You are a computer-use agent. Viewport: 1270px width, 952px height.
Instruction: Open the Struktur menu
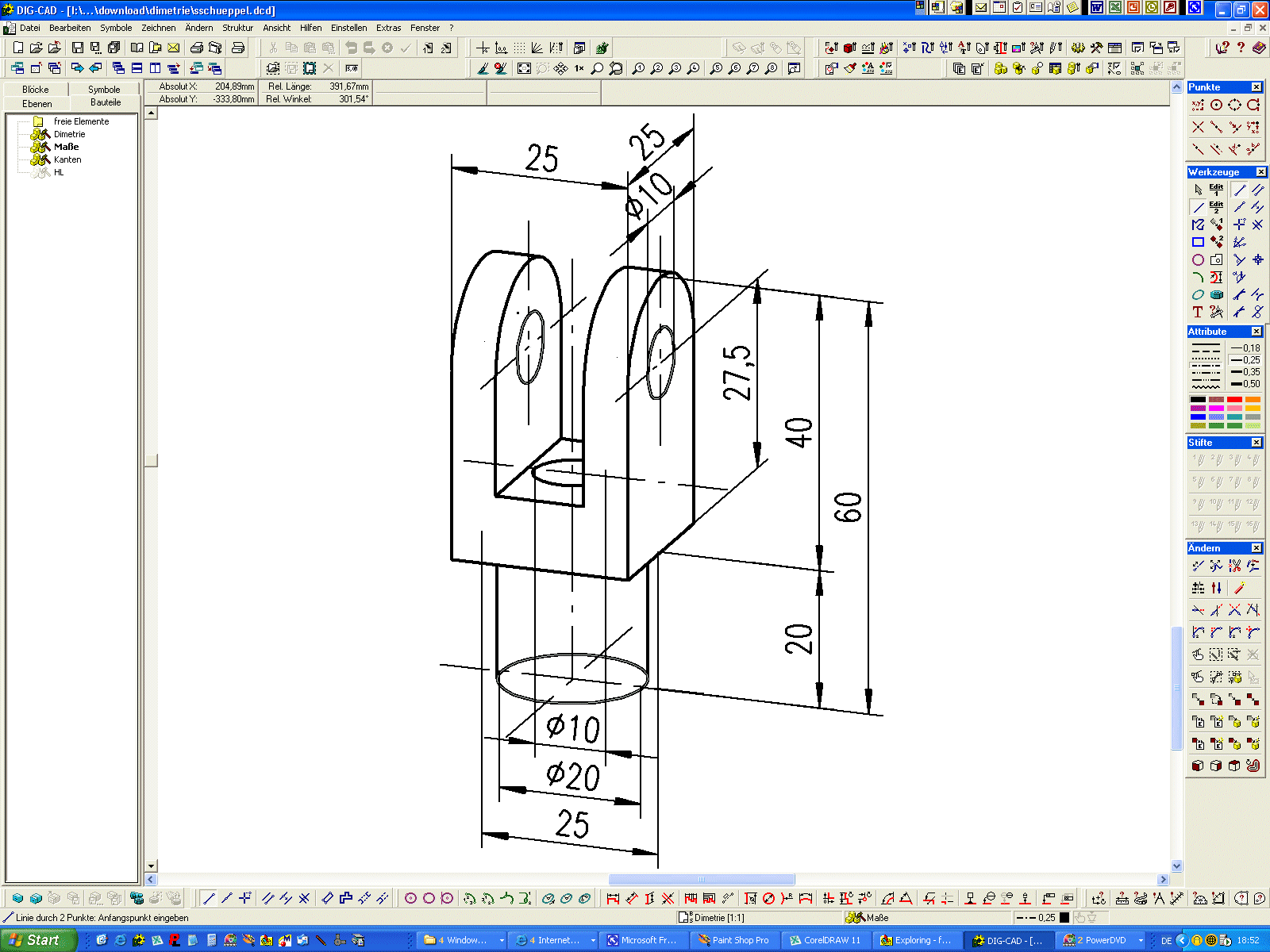[237, 28]
